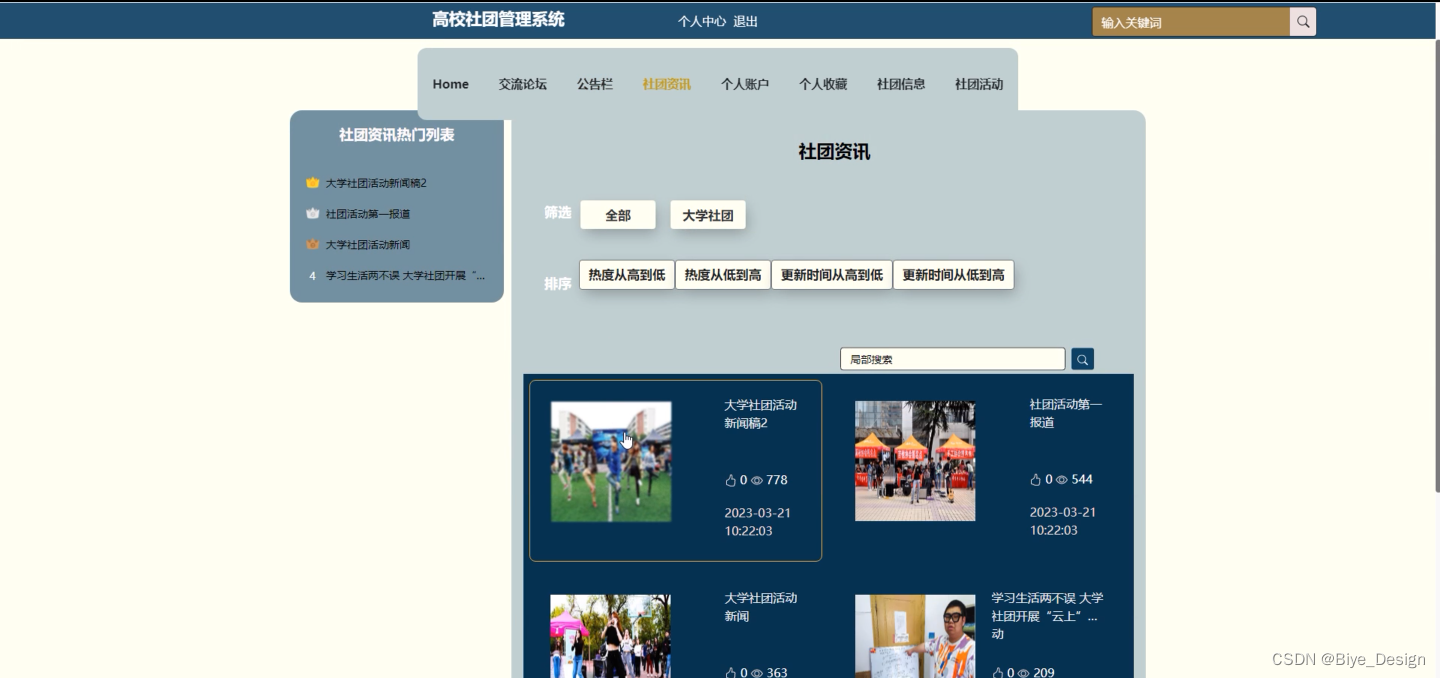Viewport: 1440px width, 678px height.
Task: Sort by 热度从低到高
Action: click(723, 275)
